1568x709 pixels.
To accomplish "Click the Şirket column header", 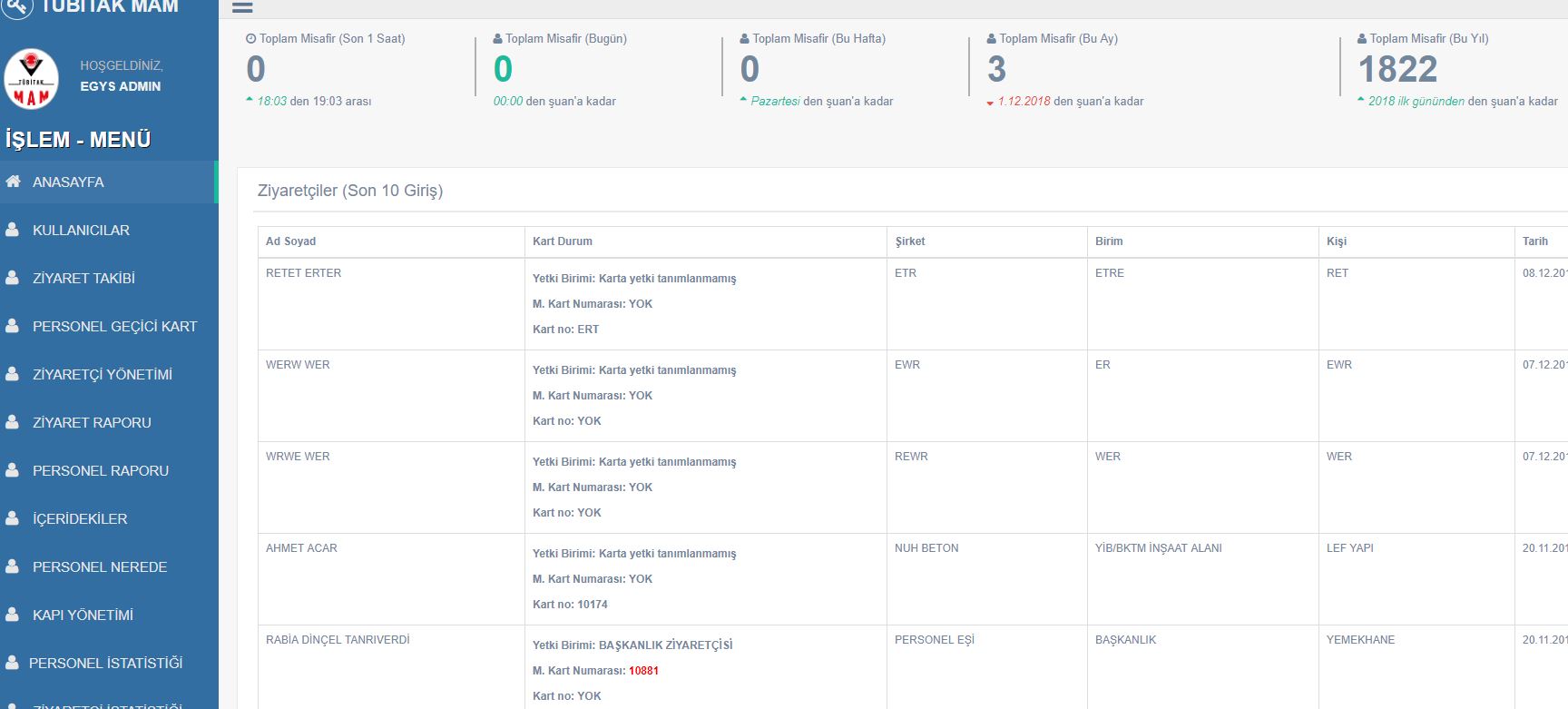I will coord(910,241).
